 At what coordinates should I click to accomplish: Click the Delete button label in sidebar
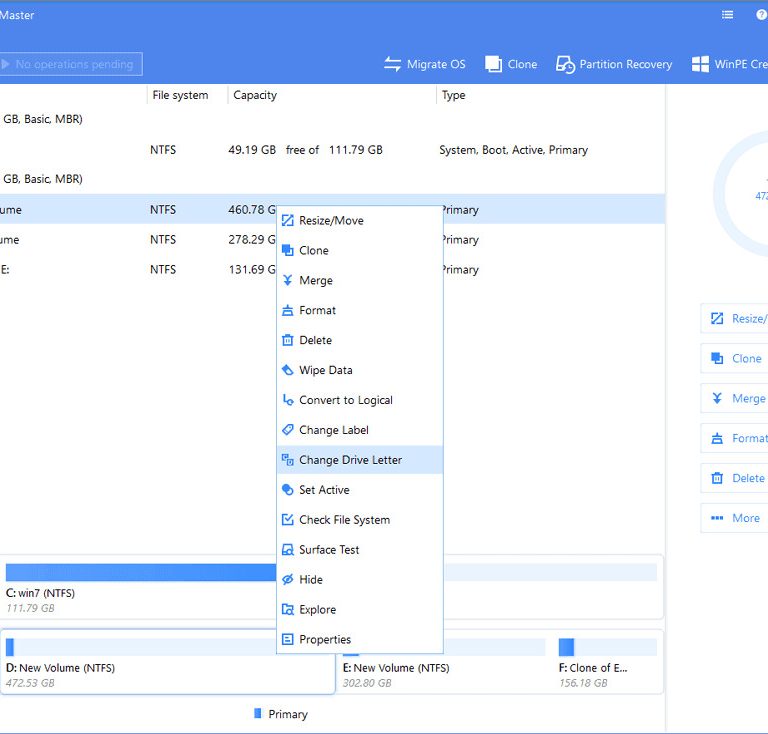pyautogui.click(x=748, y=478)
